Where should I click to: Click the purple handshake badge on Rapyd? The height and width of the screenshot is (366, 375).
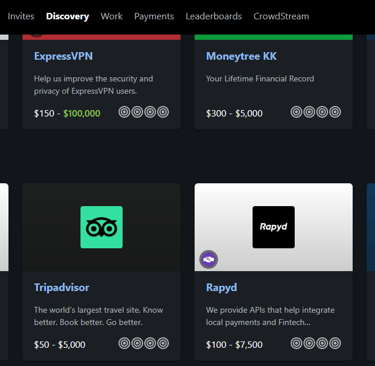209,259
